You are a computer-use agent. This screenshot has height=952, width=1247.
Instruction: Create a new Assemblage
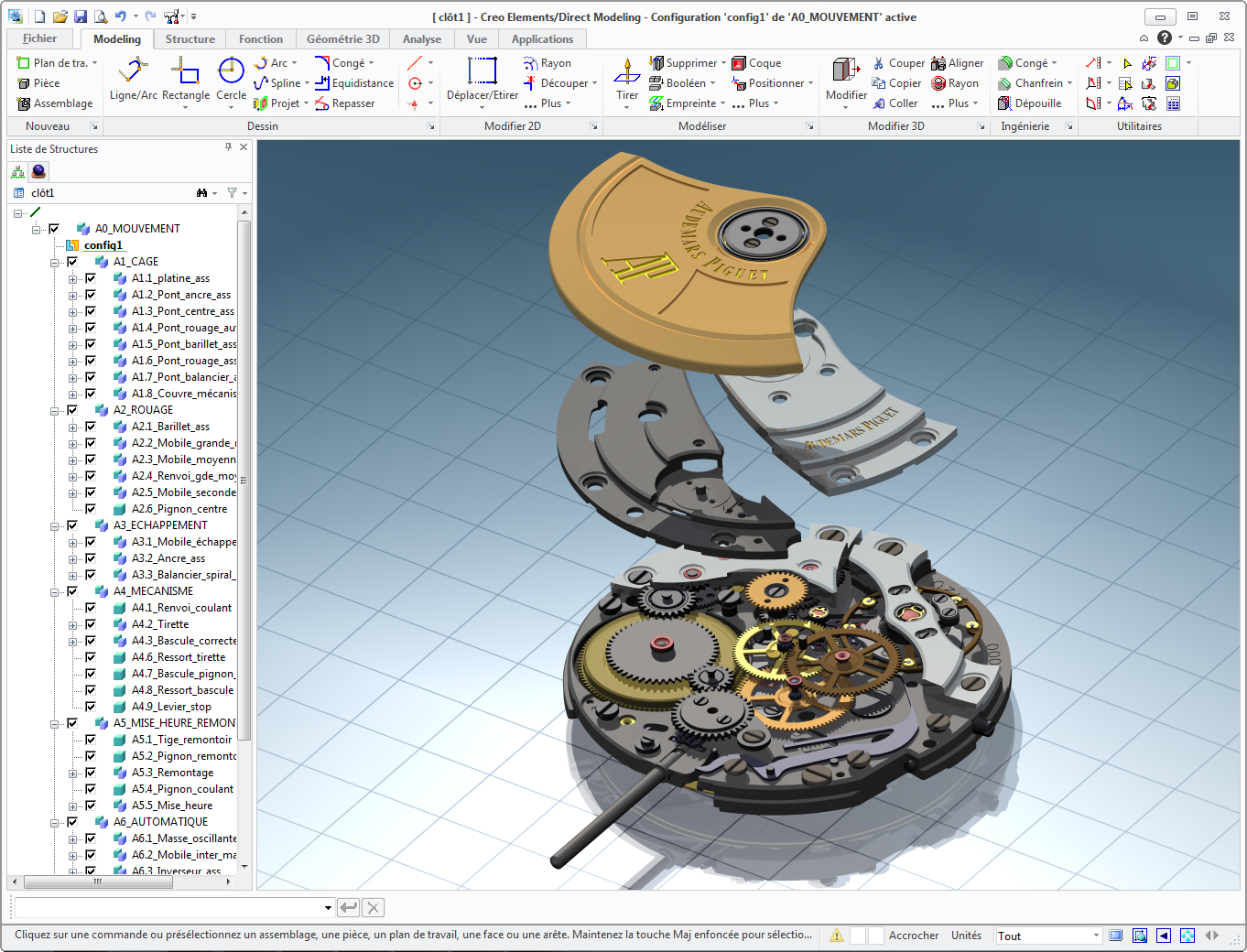55,103
